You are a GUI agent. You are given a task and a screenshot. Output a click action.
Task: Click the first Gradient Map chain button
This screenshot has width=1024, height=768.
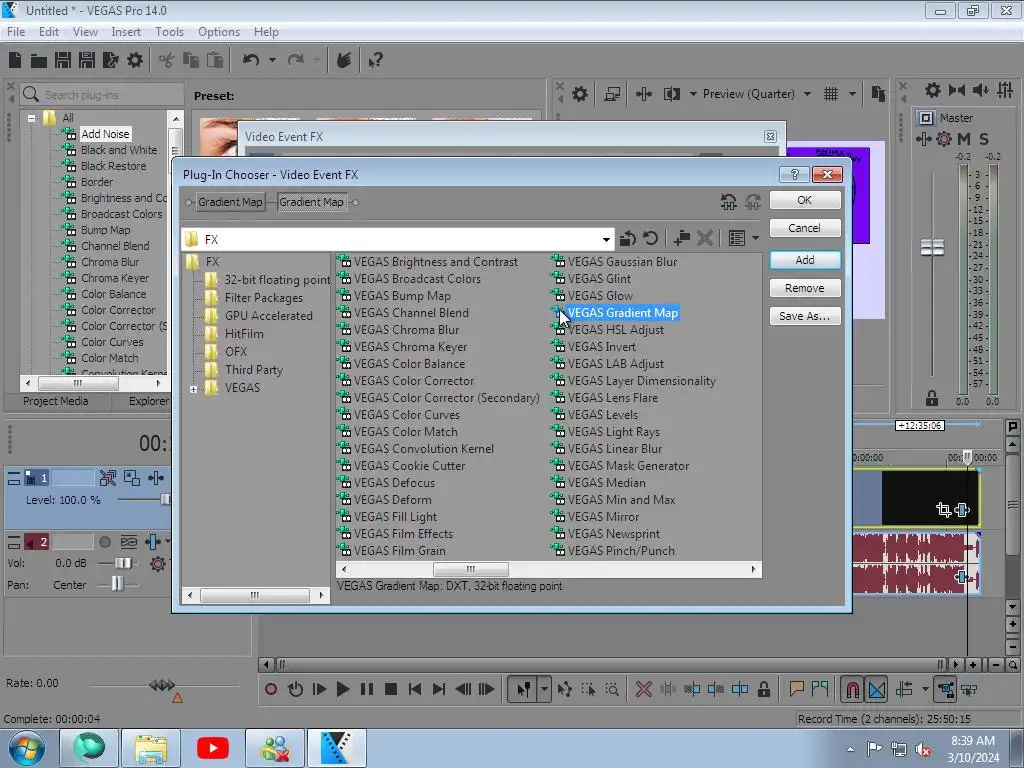pos(230,202)
